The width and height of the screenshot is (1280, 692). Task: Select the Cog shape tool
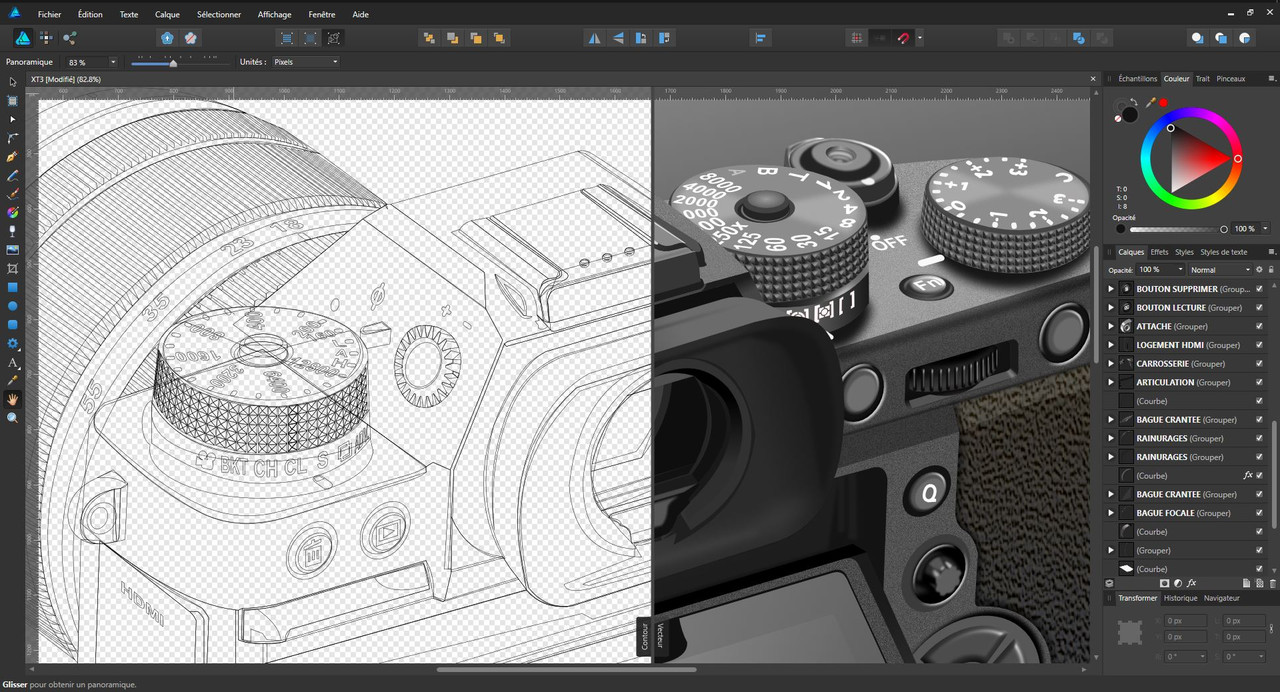coord(13,344)
